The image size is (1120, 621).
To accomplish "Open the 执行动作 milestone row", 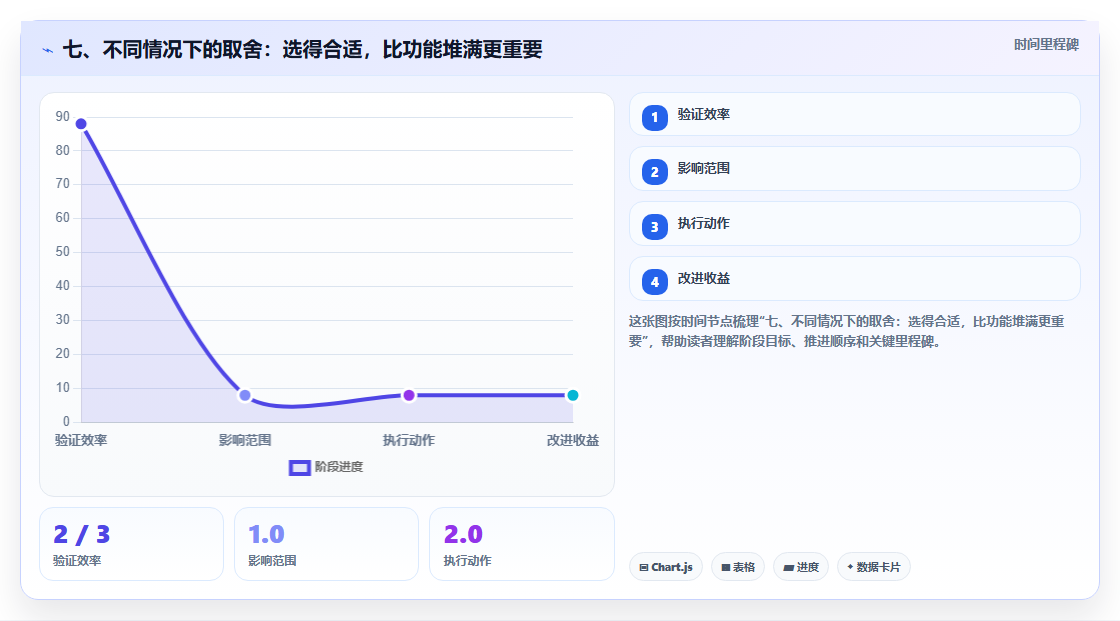I will pyautogui.click(x=854, y=224).
